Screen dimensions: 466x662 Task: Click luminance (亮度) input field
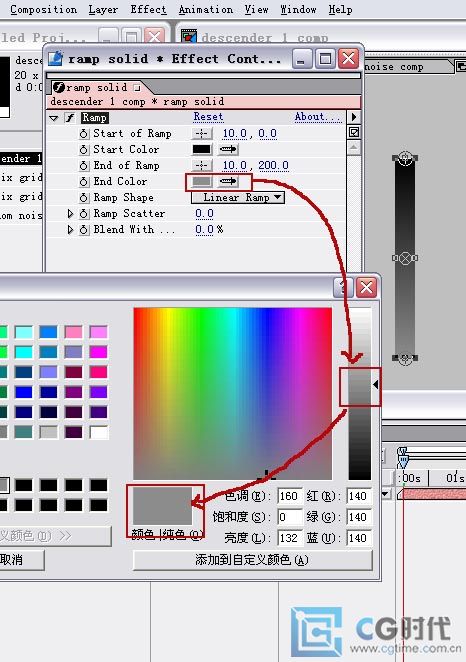(x=290, y=538)
